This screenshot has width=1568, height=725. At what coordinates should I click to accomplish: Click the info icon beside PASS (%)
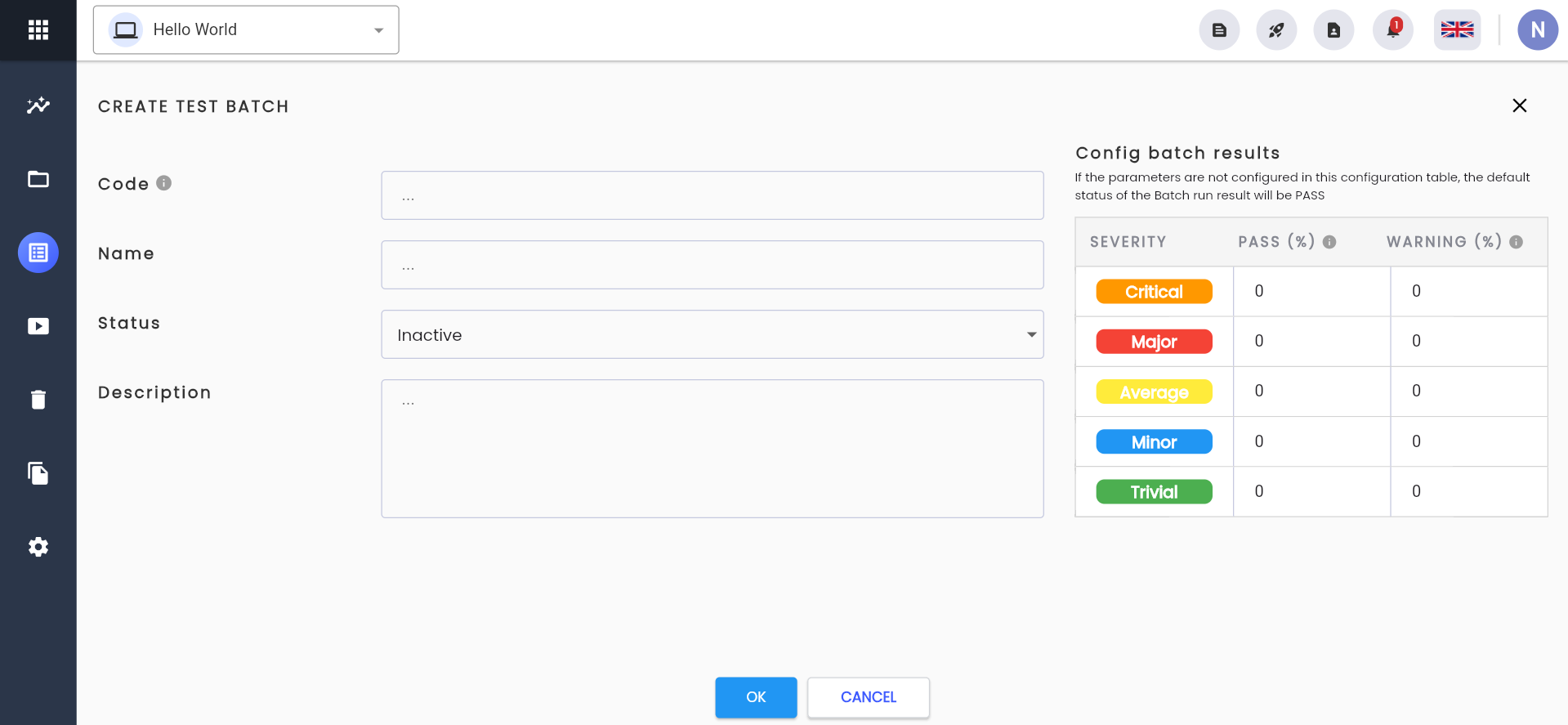[1329, 242]
